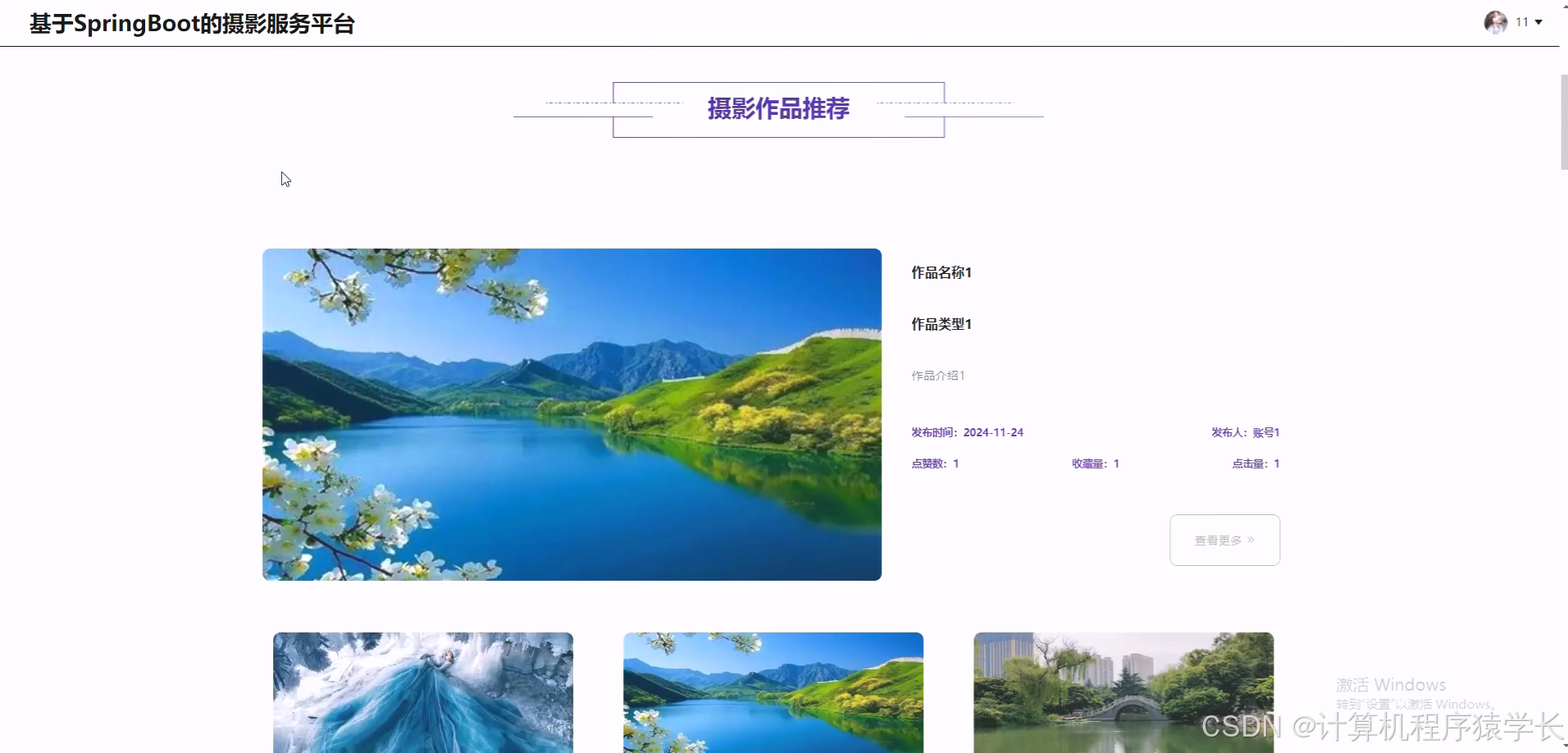Viewport: 1568px width, 753px height.
Task: Click the site title 基于SpringBoot的摄影服务平台
Action: (191, 23)
